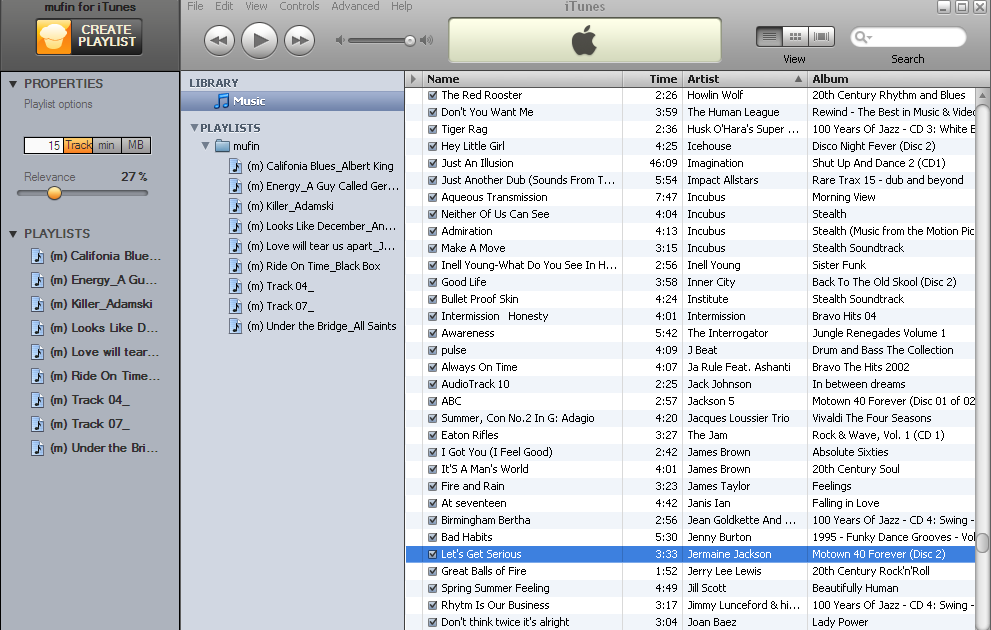Switch to list view
991x630 pixels.
769,37
